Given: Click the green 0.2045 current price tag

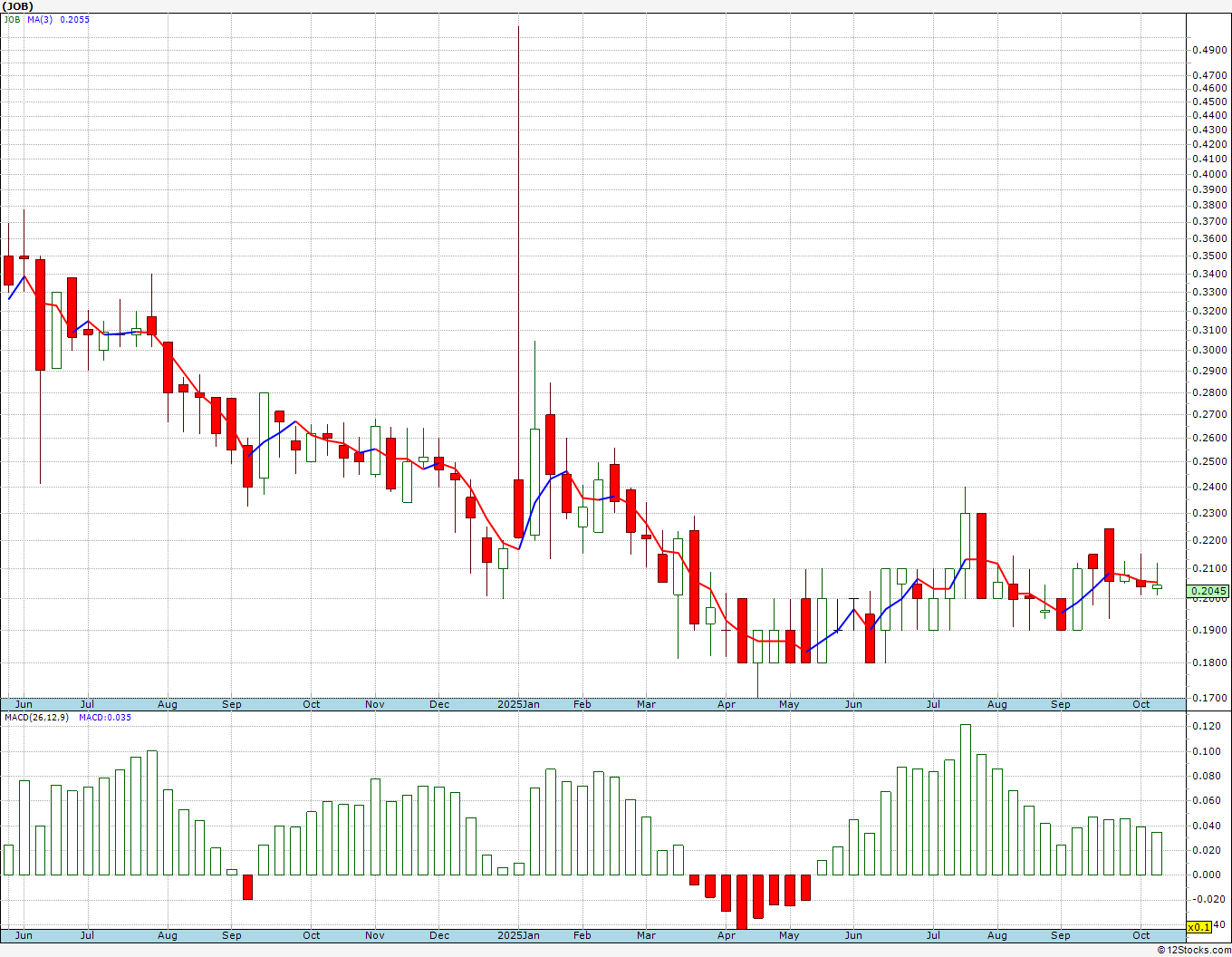Looking at the screenshot, I should tap(1209, 591).
